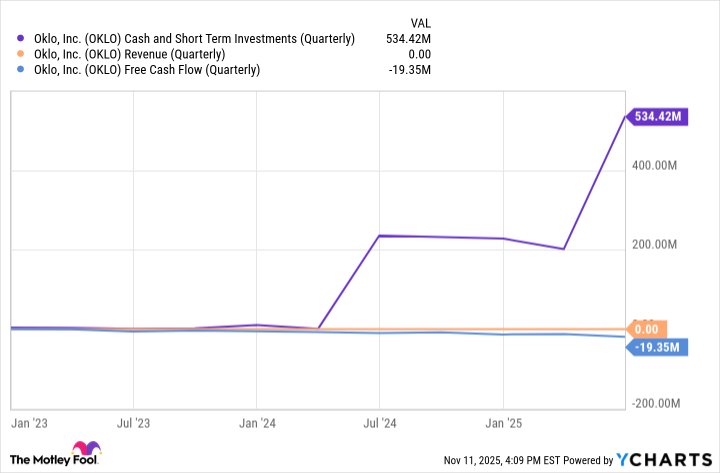The width and height of the screenshot is (720, 473).
Task: Click the Jan '24 x-axis label
Action: tap(257, 423)
